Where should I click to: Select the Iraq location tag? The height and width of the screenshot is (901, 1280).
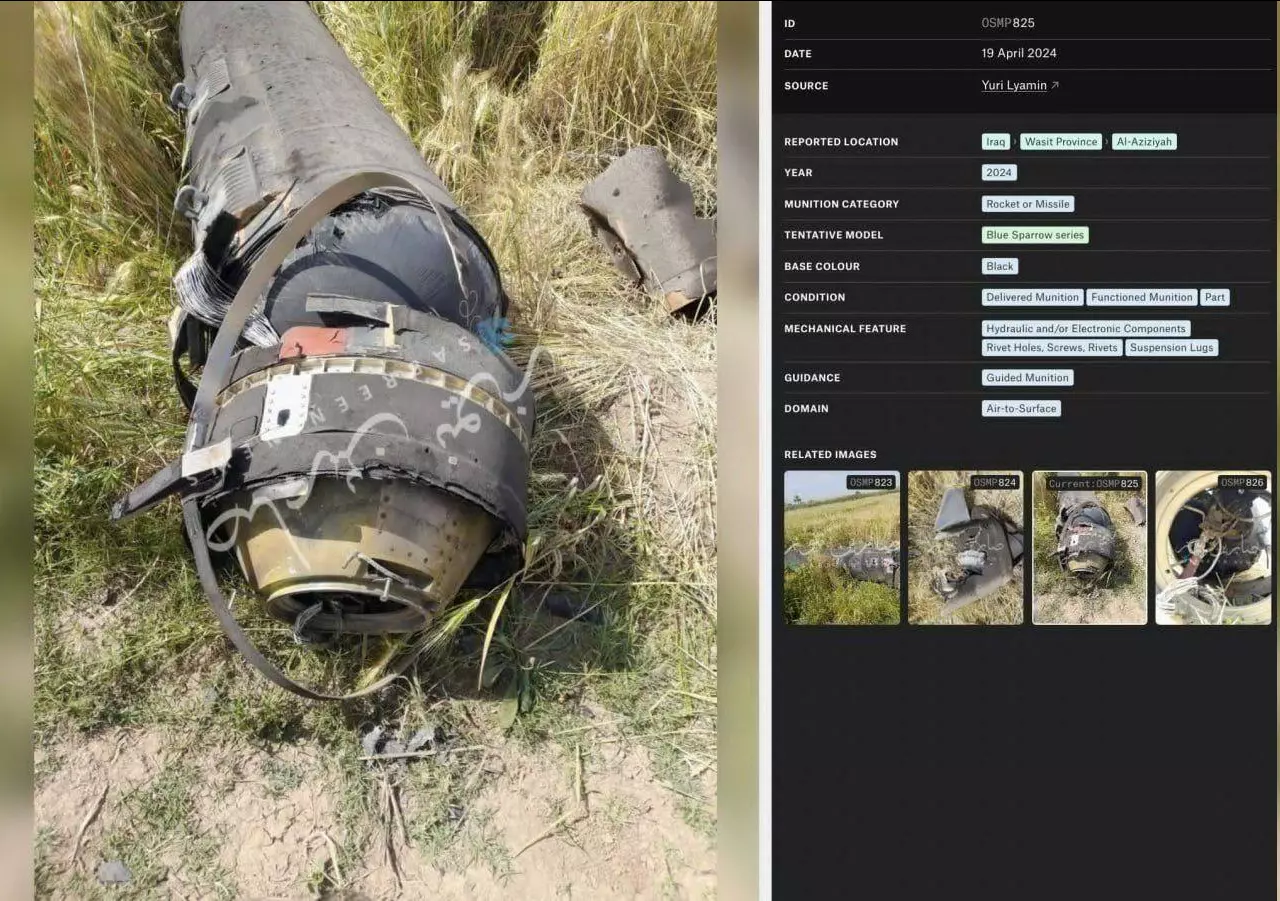pos(995,142)
